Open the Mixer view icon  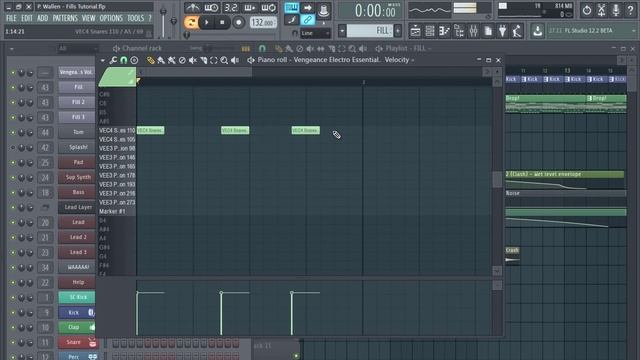(x=473, y=31)
